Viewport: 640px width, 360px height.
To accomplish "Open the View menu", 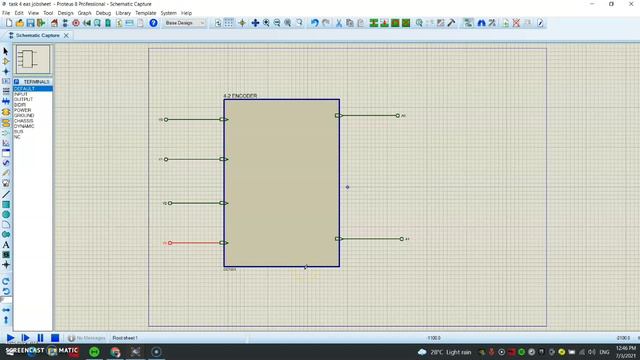I will 33,13.
